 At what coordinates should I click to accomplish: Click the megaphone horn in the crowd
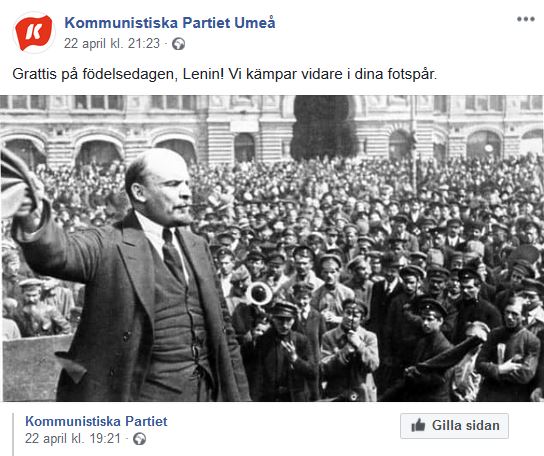(x=259, y=294)
